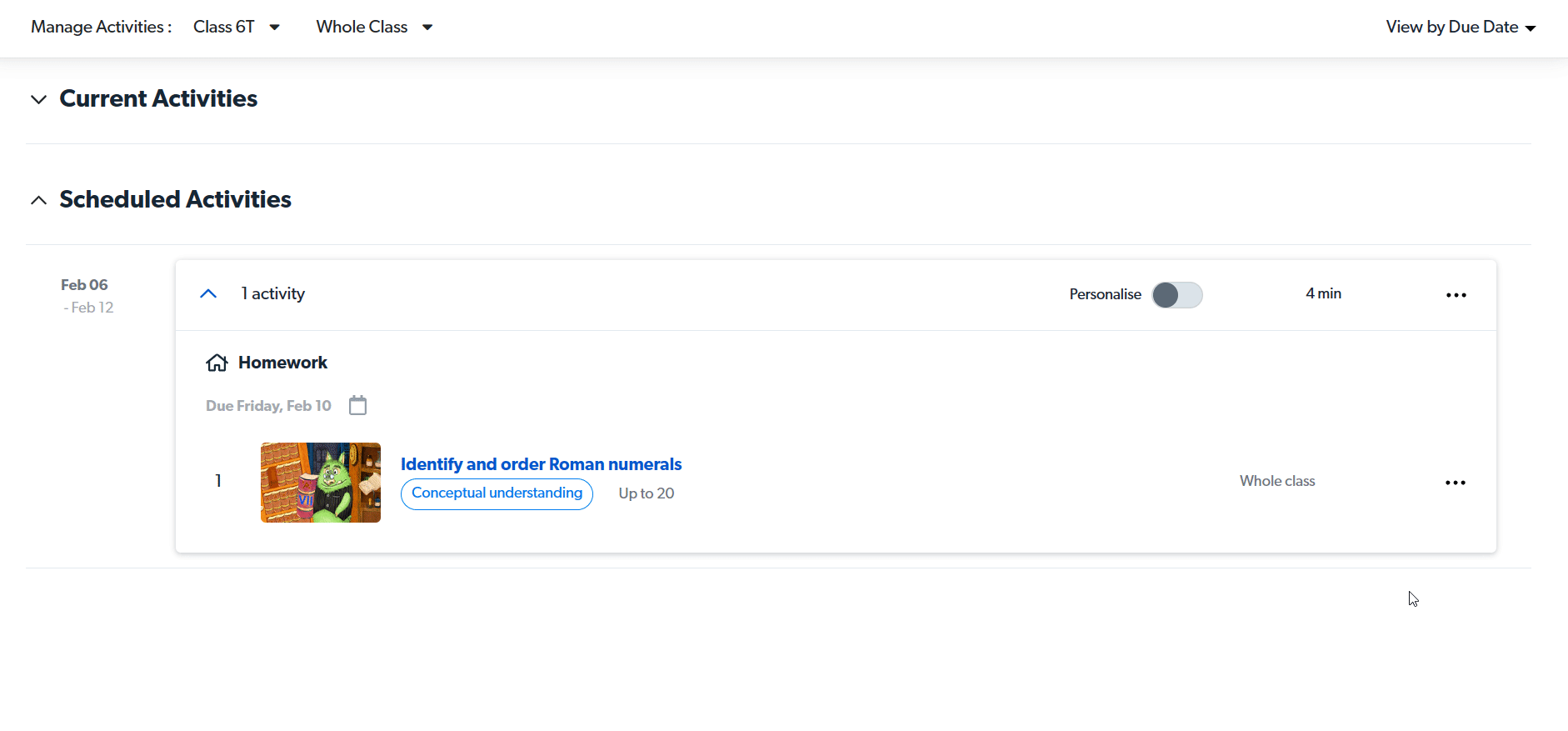
Task: Click the Conceptual understanding tag
Action: [x=497, y=493]
